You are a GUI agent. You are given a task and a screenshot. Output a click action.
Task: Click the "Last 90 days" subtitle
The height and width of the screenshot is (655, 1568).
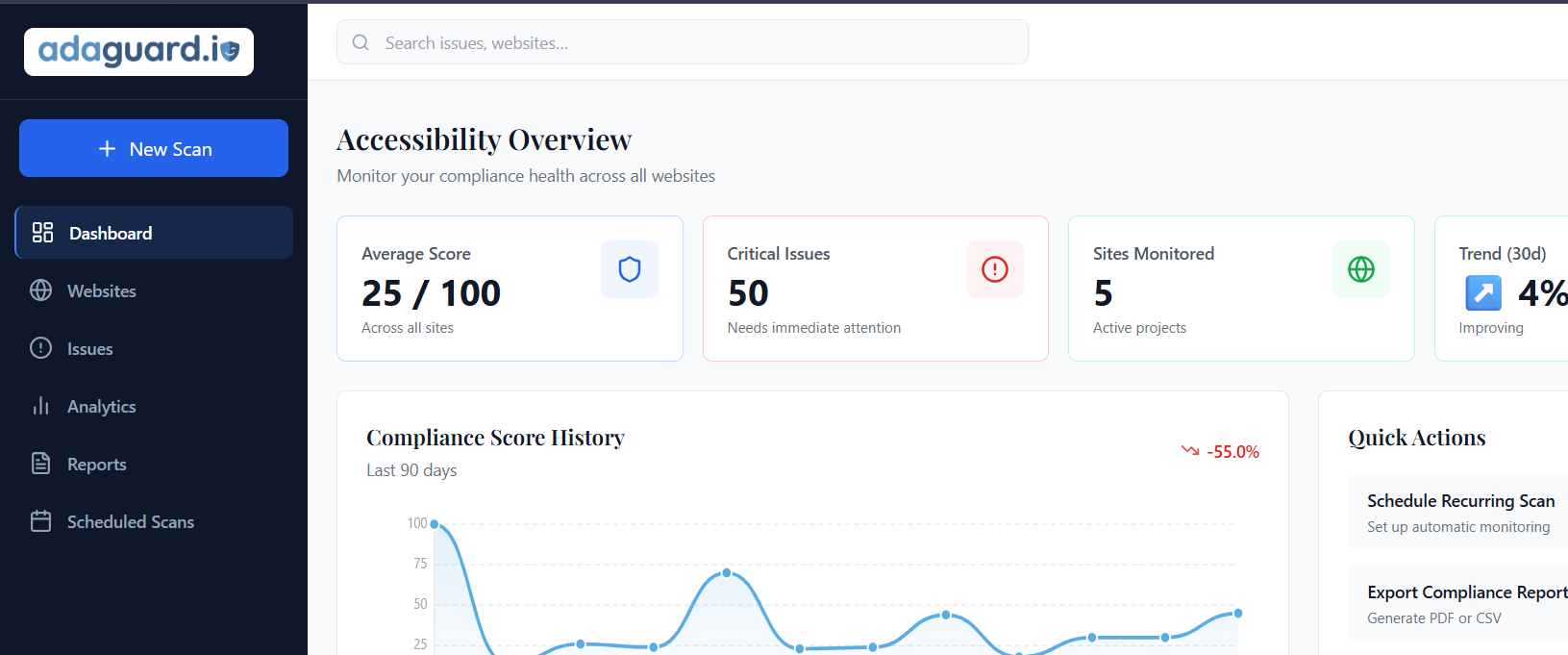click(411, 470)
